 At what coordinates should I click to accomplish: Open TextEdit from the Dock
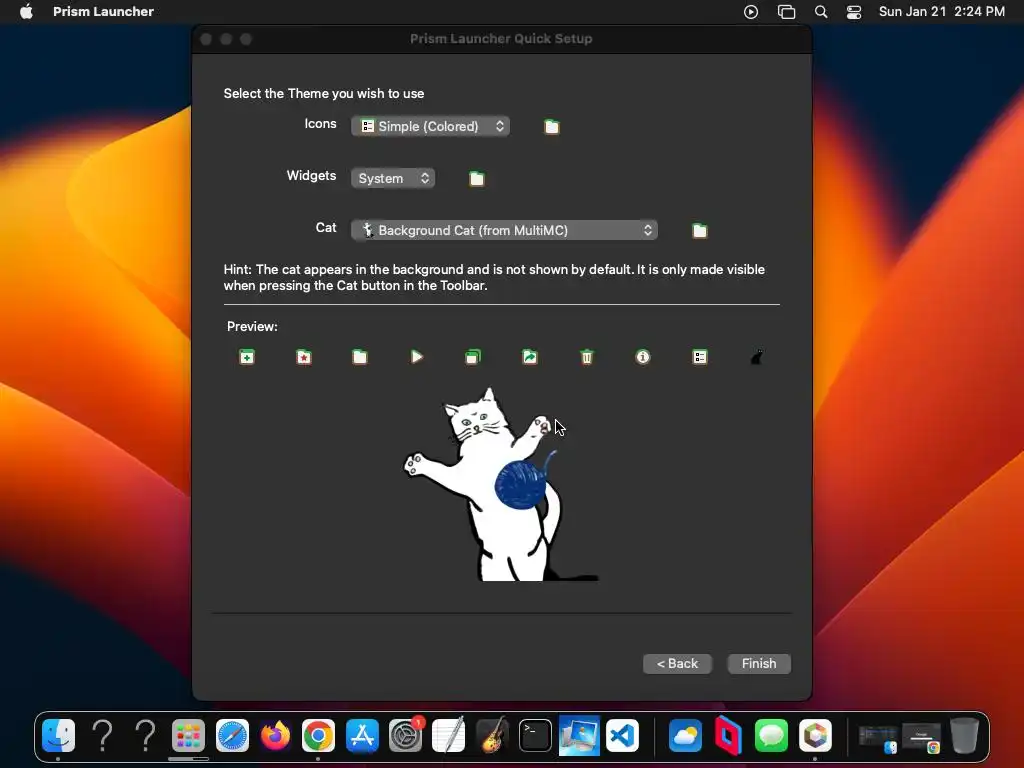click(x=449, y=736)
